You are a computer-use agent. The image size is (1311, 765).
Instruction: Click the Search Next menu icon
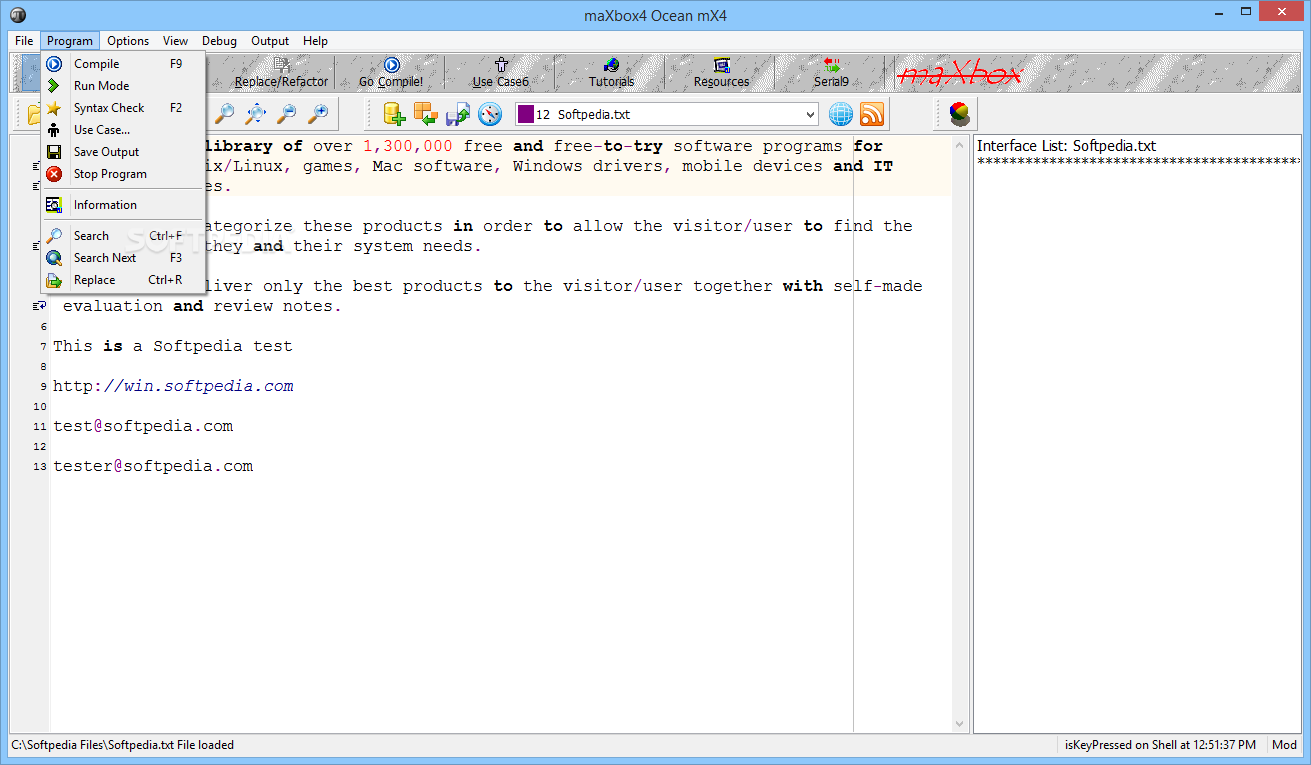pos(54,258)
